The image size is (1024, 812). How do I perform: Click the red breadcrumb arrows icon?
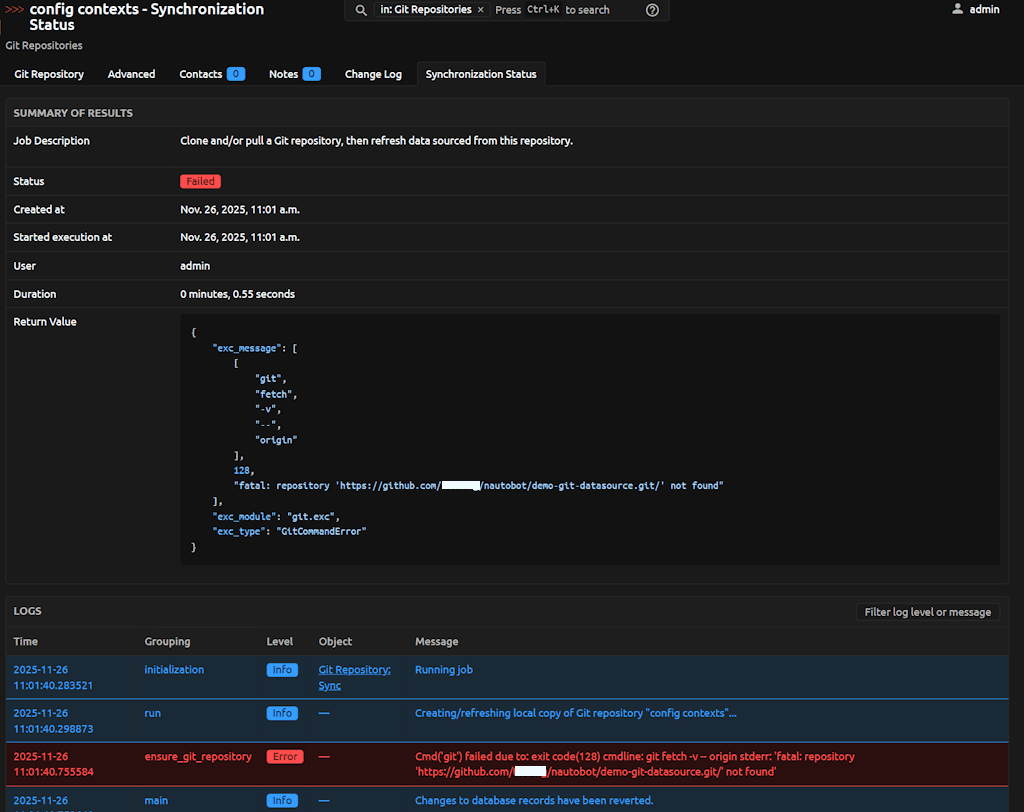tap(14, 9)
